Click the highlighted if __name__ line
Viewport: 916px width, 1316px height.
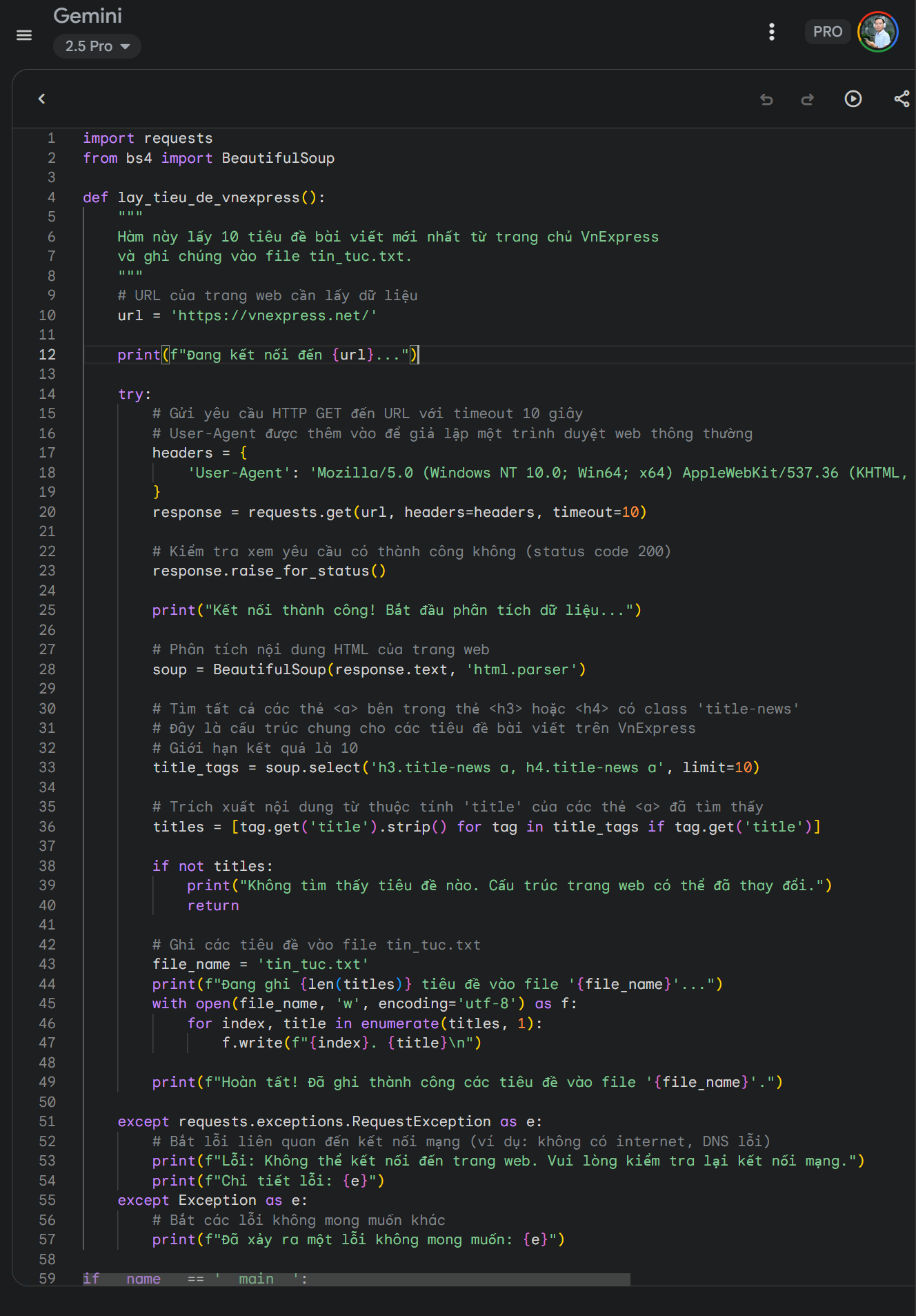coord(356,1279)
